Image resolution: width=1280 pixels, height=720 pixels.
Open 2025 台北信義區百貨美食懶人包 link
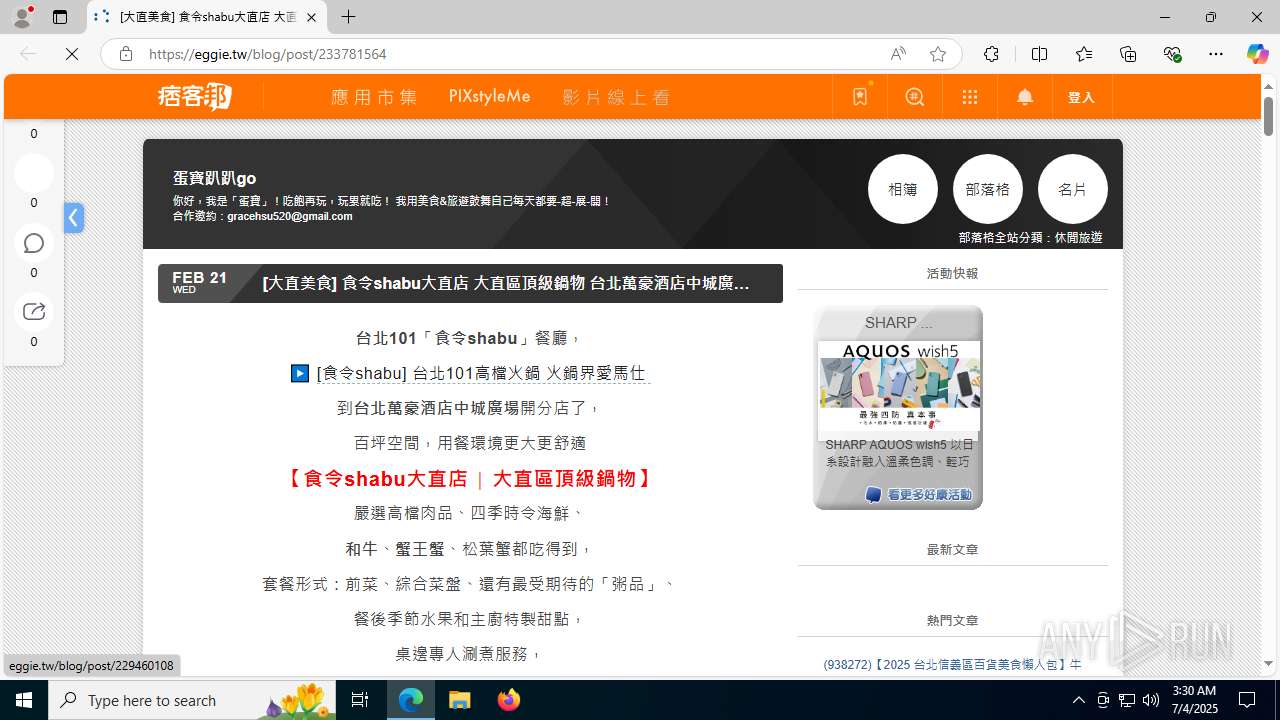[952, 664]
